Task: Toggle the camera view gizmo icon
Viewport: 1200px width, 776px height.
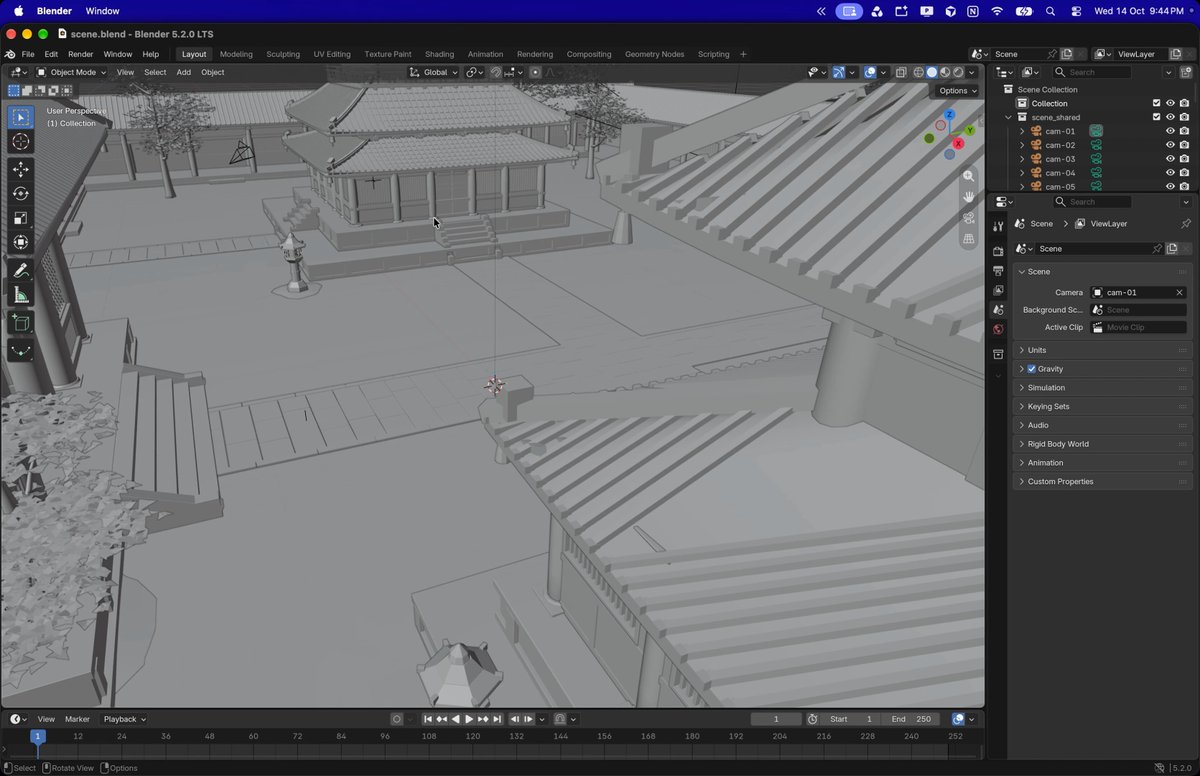Action: point(968,218)
